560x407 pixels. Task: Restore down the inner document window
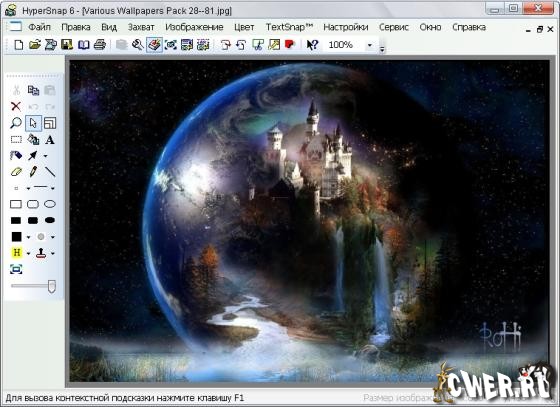click(540, 29)
